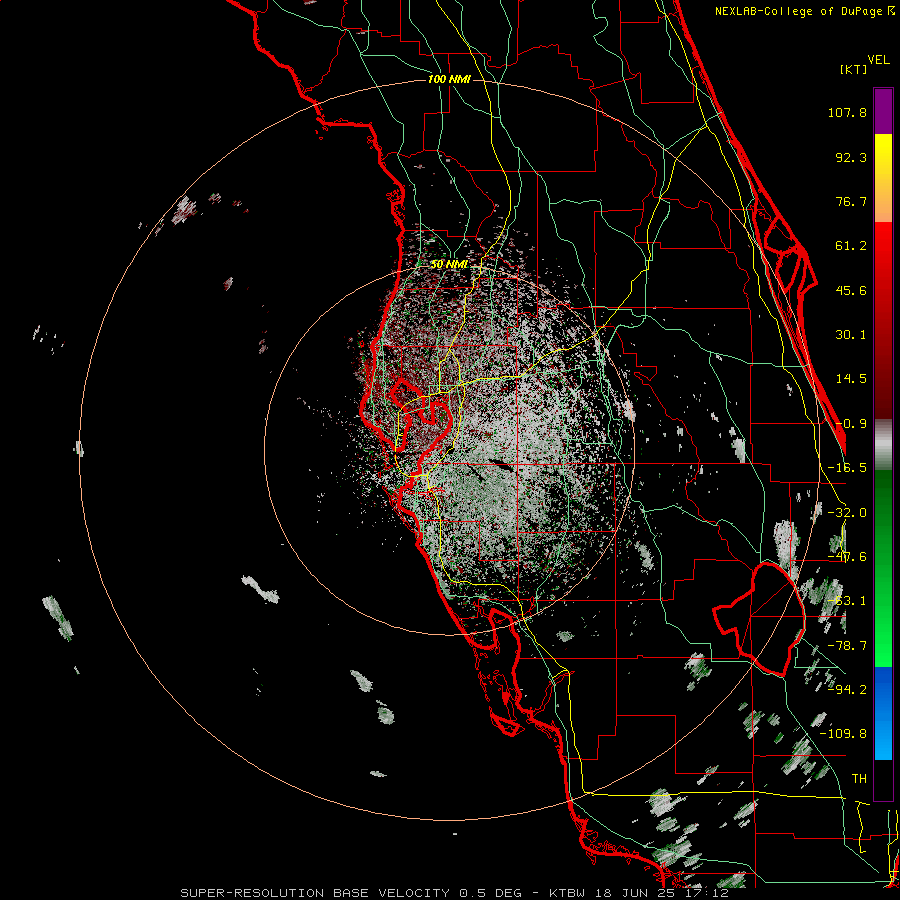Screen dimensions: 900x900
Task: Click the TH threshold label in legend
Action: point(859,778)
